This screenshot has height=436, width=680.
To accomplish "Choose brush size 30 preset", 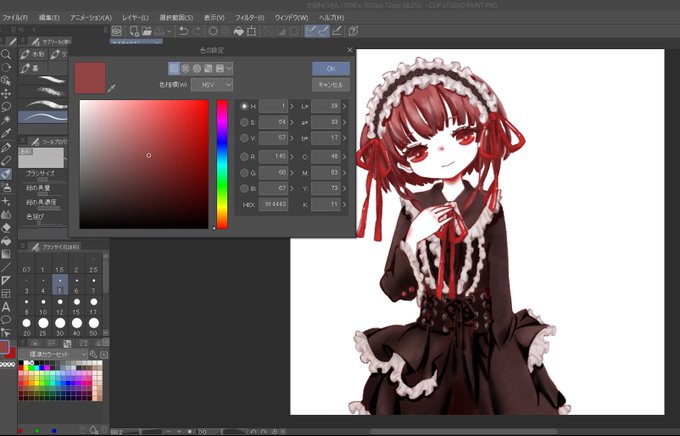I will 60,326.
